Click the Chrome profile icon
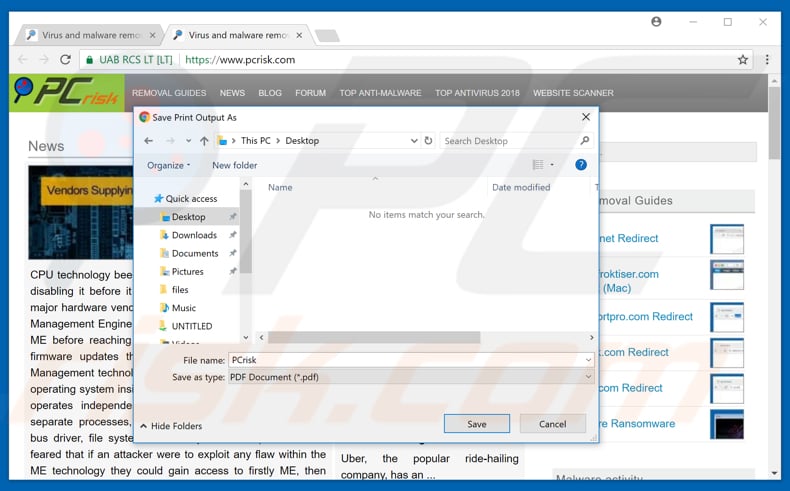 tap(656, 22)
